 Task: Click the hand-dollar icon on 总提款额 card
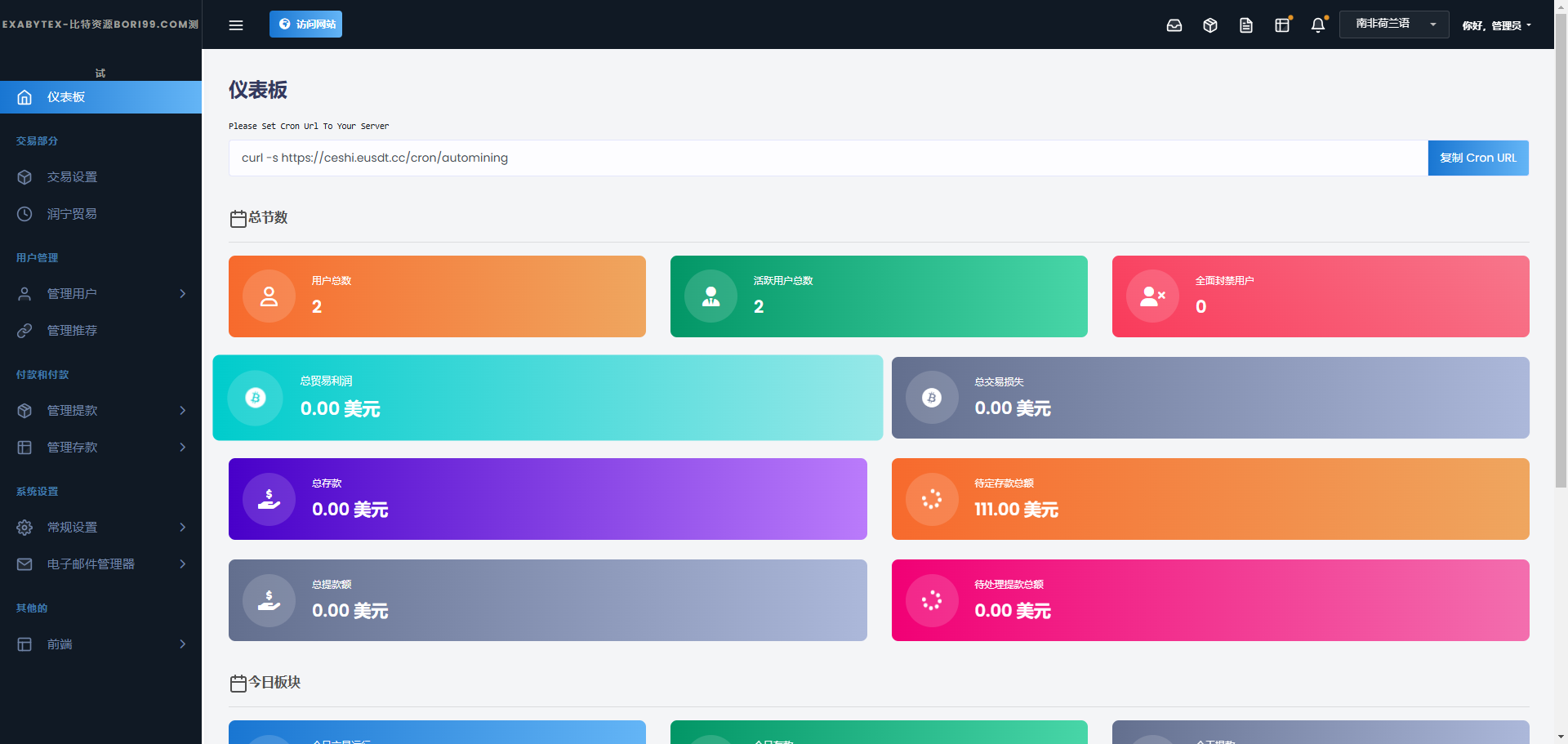coord(269,600)
